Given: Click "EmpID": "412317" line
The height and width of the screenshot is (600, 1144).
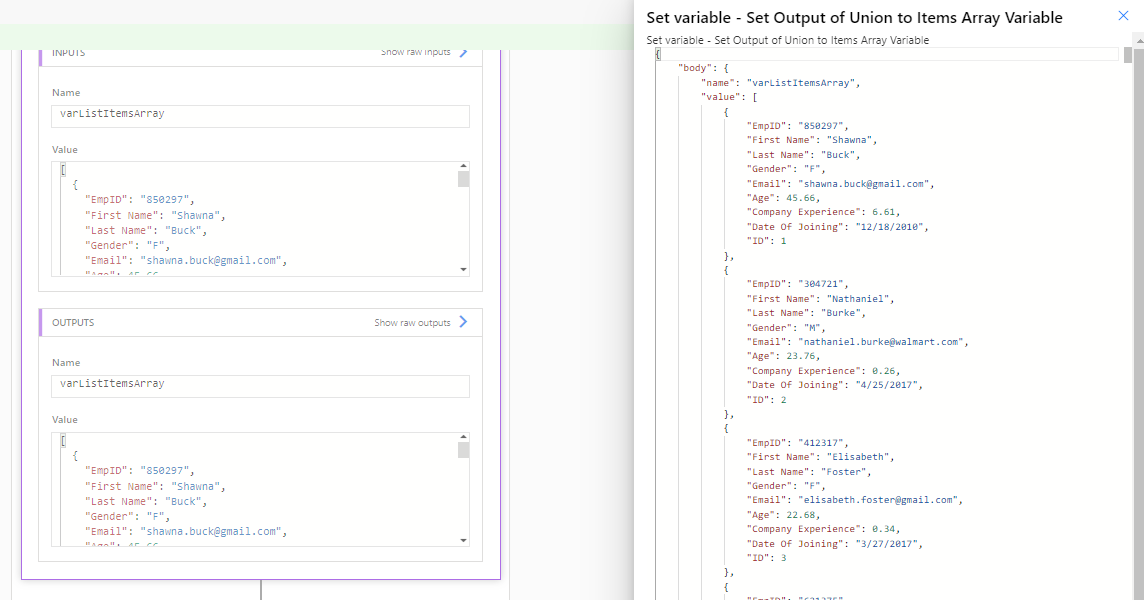Looking at the screenshot, I should coord(797,442).
